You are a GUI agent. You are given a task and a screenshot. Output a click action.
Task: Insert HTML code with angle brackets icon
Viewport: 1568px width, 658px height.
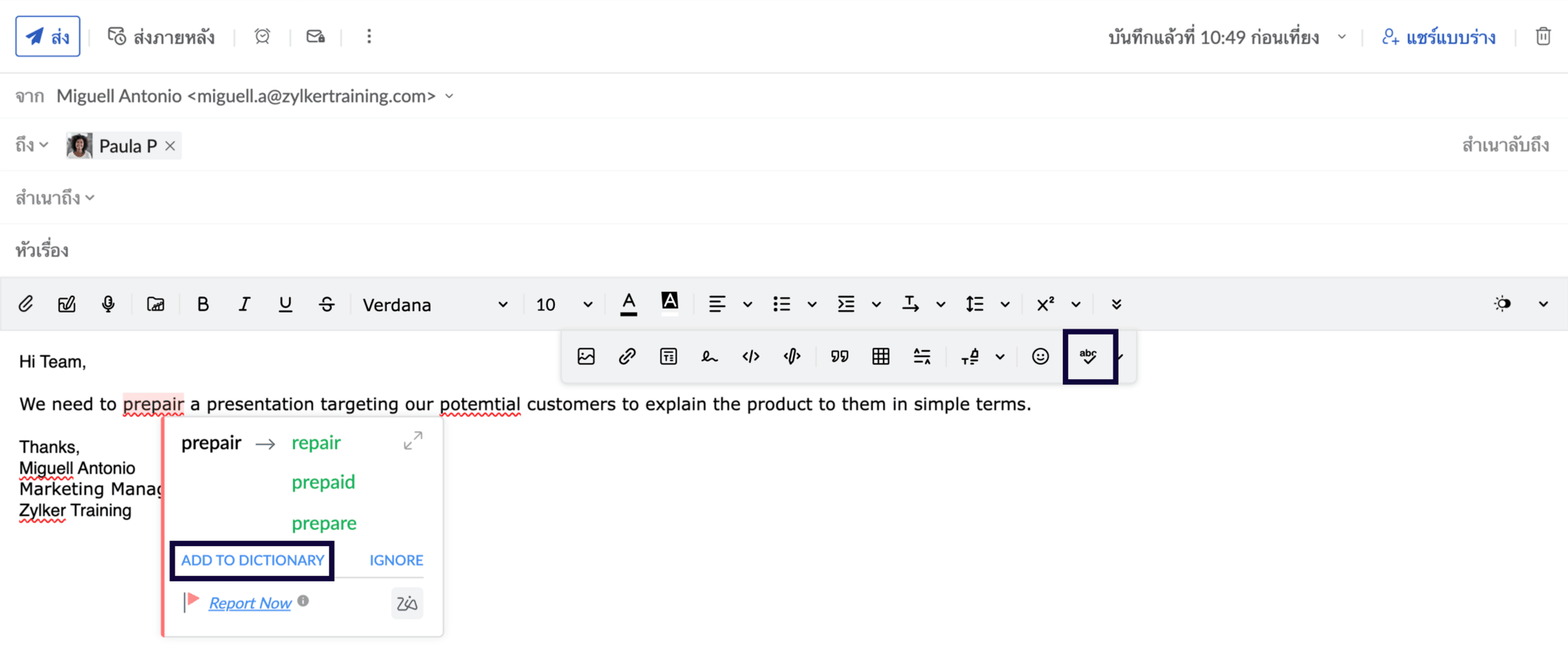pos(751,356)
